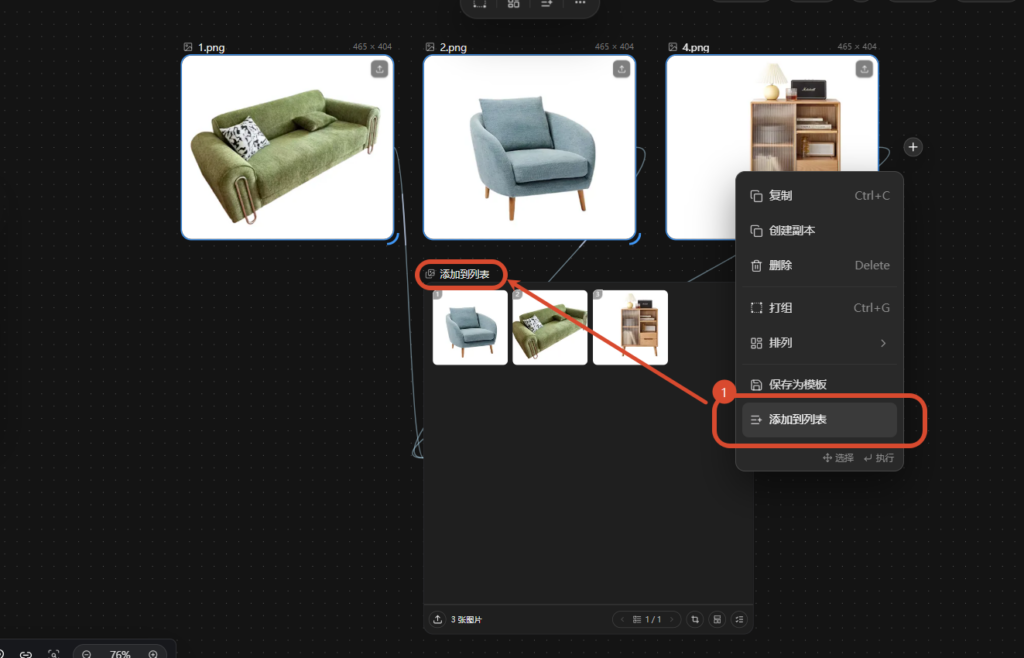This screenshot has height=658, width=1024.
Task: Select the cabinet thumbnail in the list panel
Action: [x=630, y=327]
